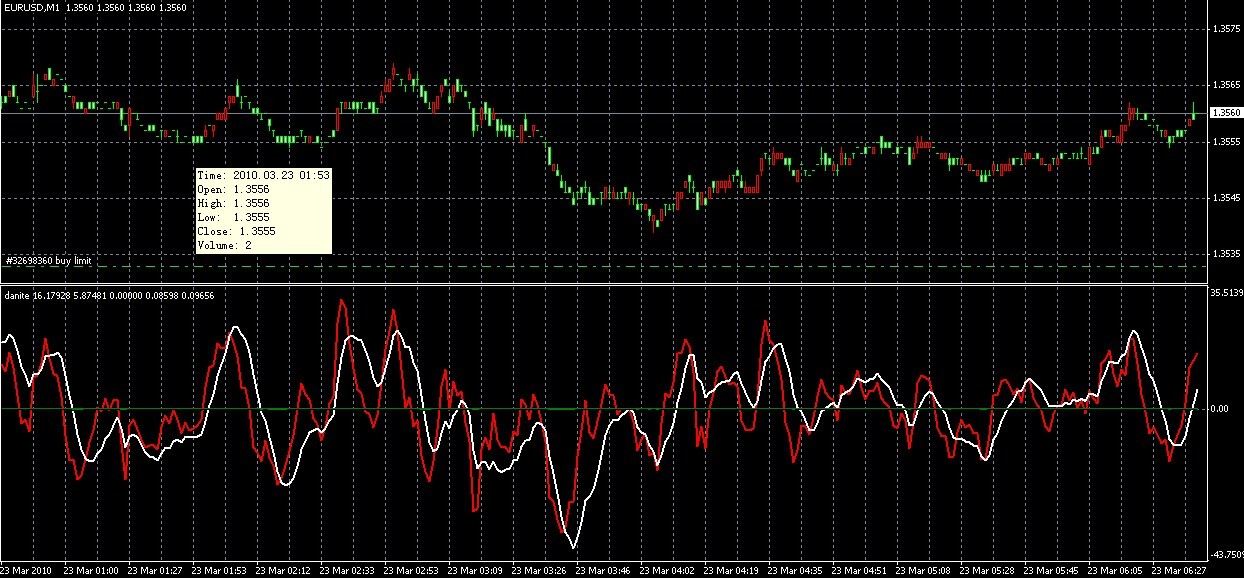Screen dimensions: 1244x578
Task: Click the 35.5139 indicator scale value
Action: [1226, 293]
